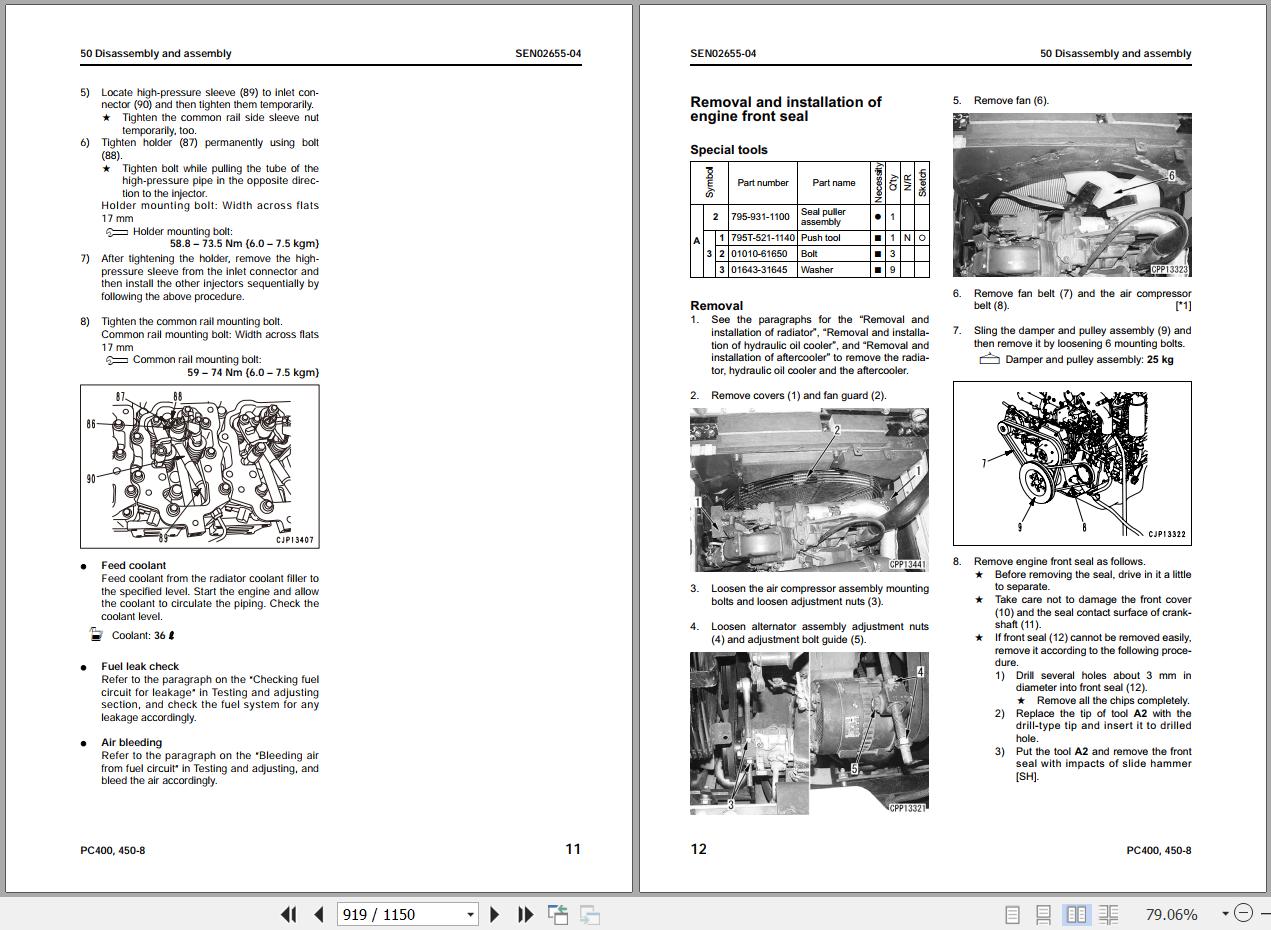Click page number 11 at page bottom
The image size is (1271, 930).
[x=573, y=849]
